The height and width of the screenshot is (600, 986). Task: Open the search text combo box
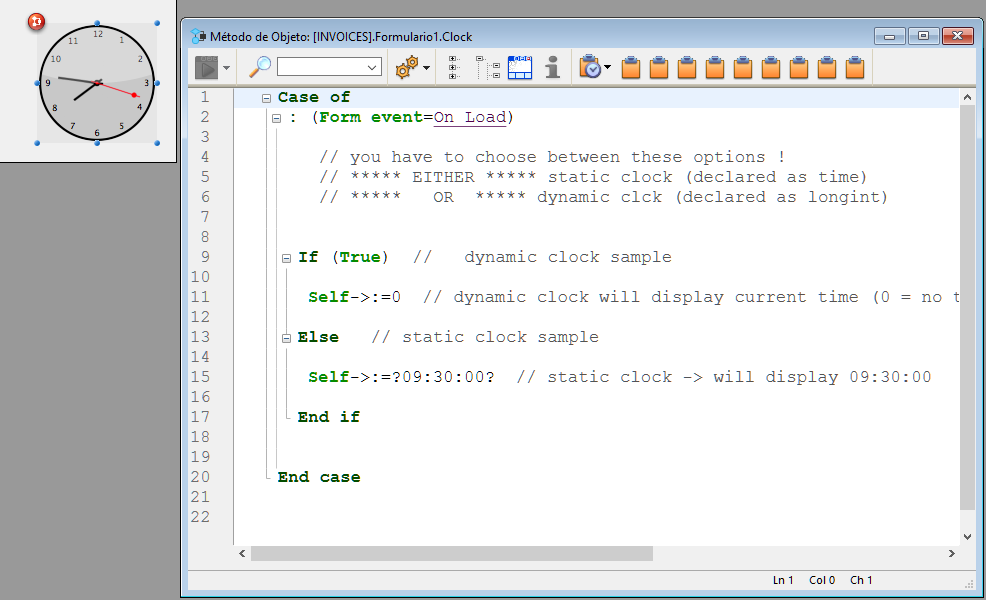[329, 67]
